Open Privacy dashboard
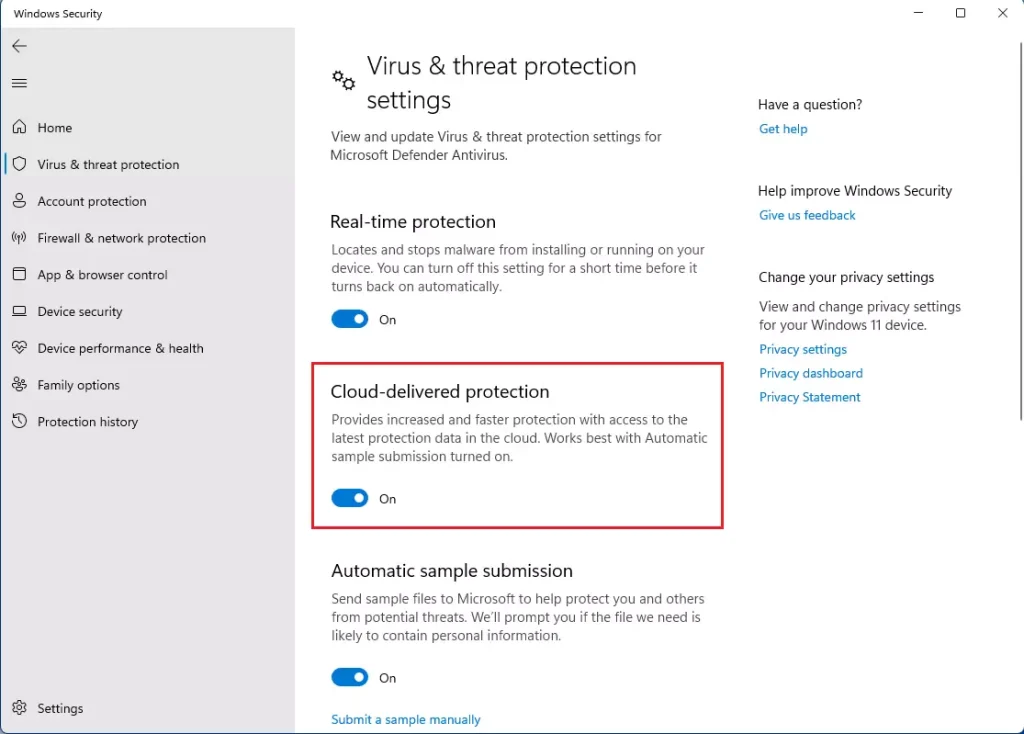The width and height of the screenshot is (1024, 734). pyautogui.click(x=811, y=373)
